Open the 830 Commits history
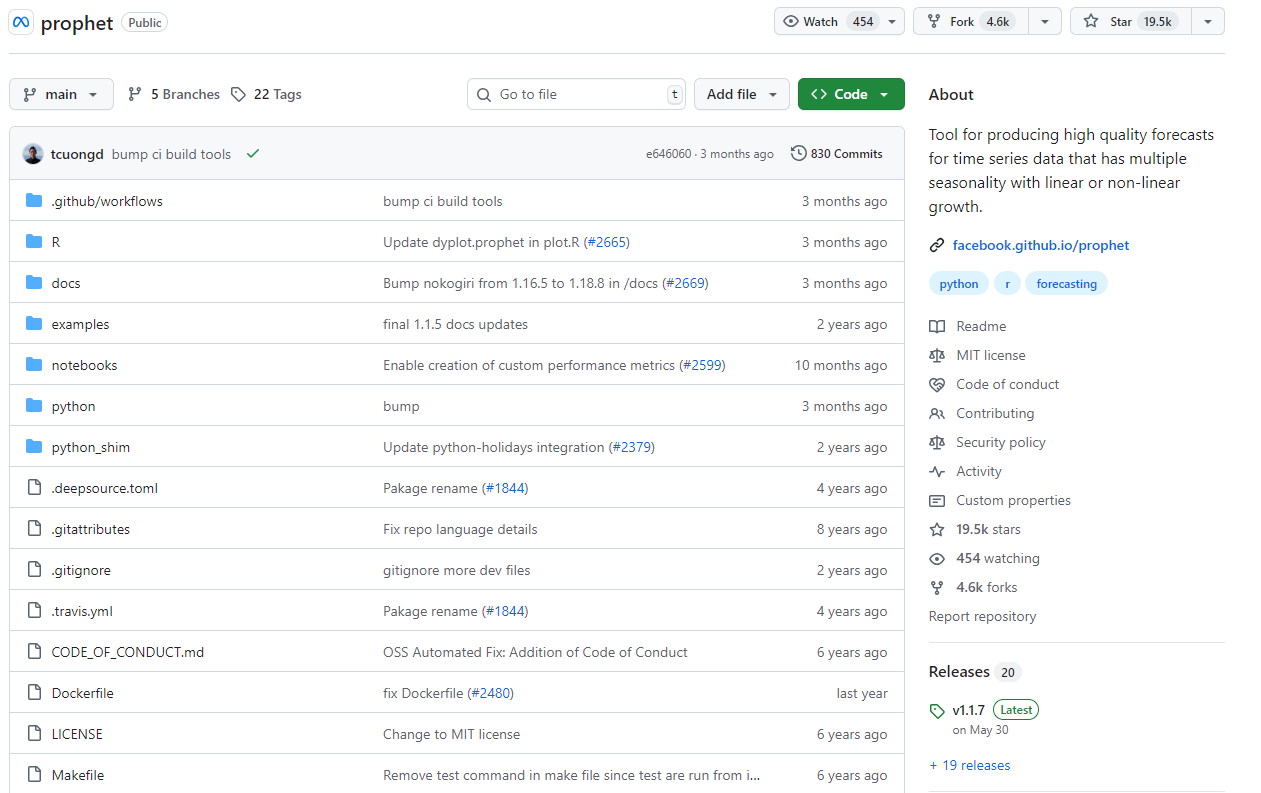 (836, 154)
